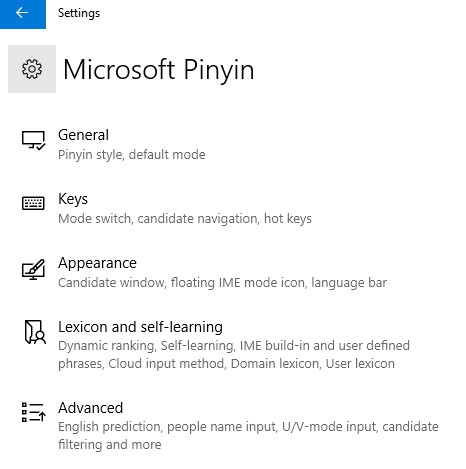The height and width of the screenshot is (469, 466).
Task: Select the Keys keyboard icon
Action: (33, 203)
